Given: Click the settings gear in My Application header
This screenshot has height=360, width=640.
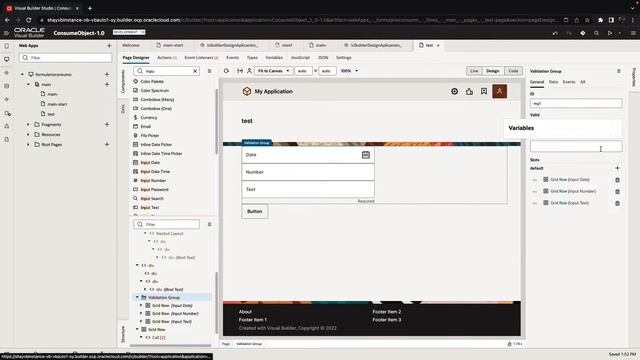Looking at the screenshot, I should 454,91.
